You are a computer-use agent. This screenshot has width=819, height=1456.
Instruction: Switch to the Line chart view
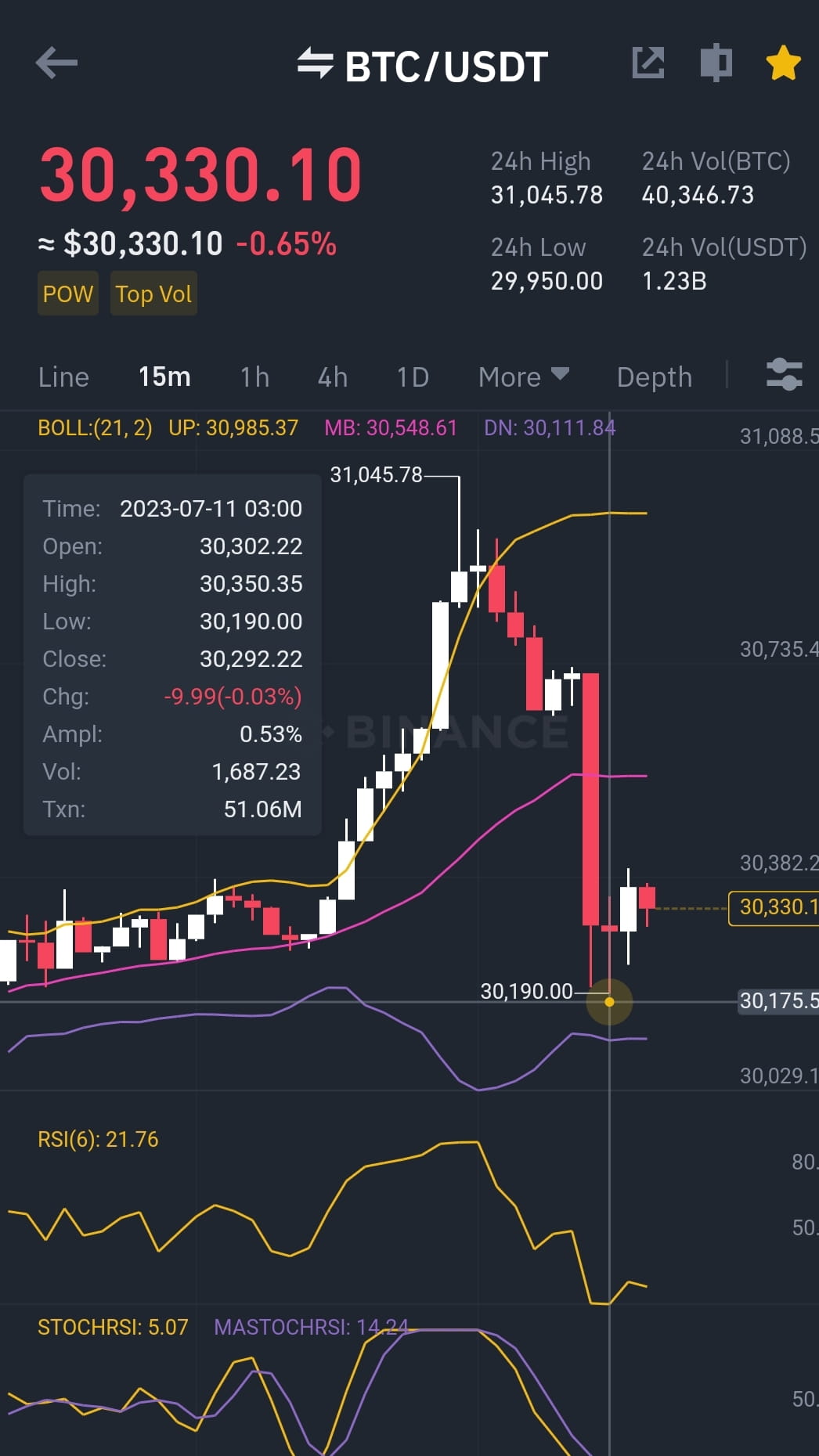(63, 377)
